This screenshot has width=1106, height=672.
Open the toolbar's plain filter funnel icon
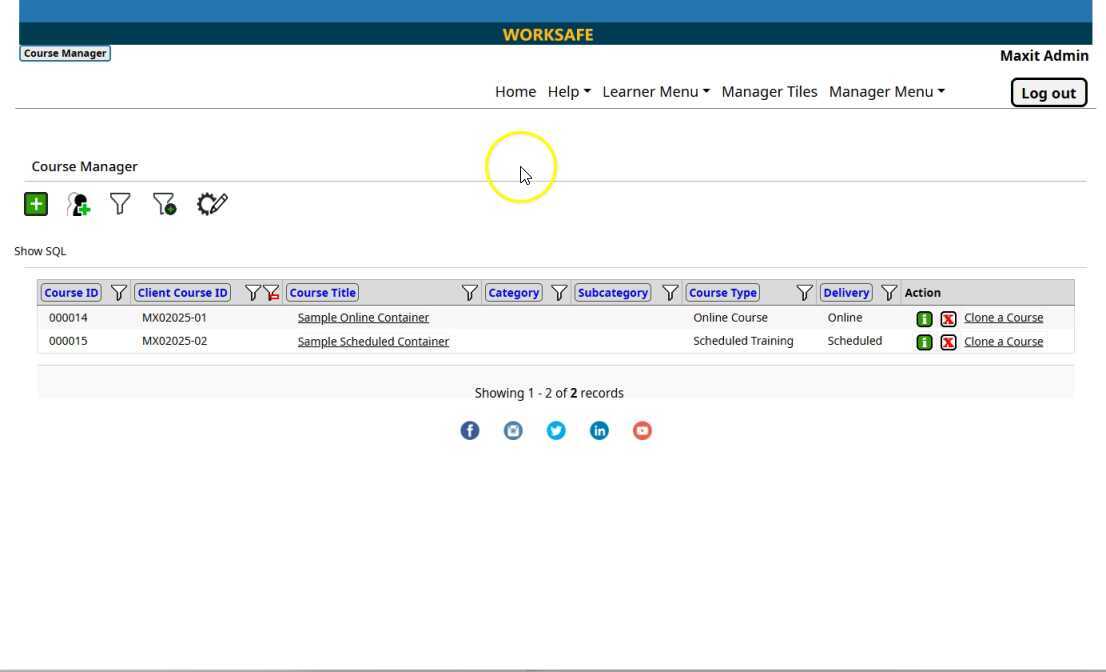click(x=120, y=204)
